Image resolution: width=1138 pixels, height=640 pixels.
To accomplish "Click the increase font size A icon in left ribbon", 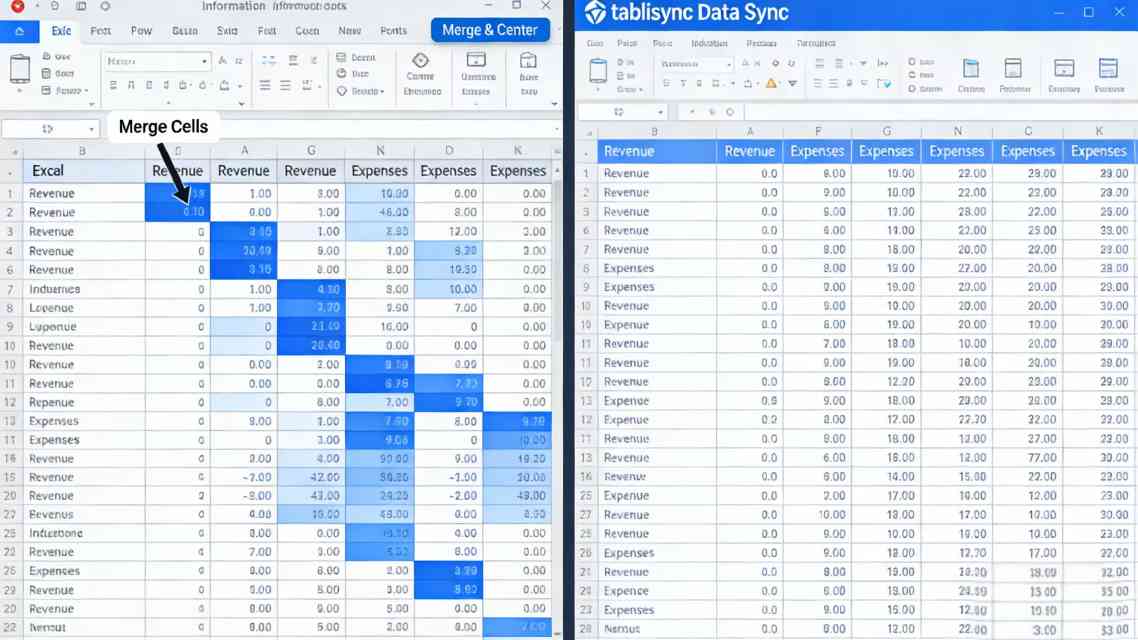I will [222, 61].
